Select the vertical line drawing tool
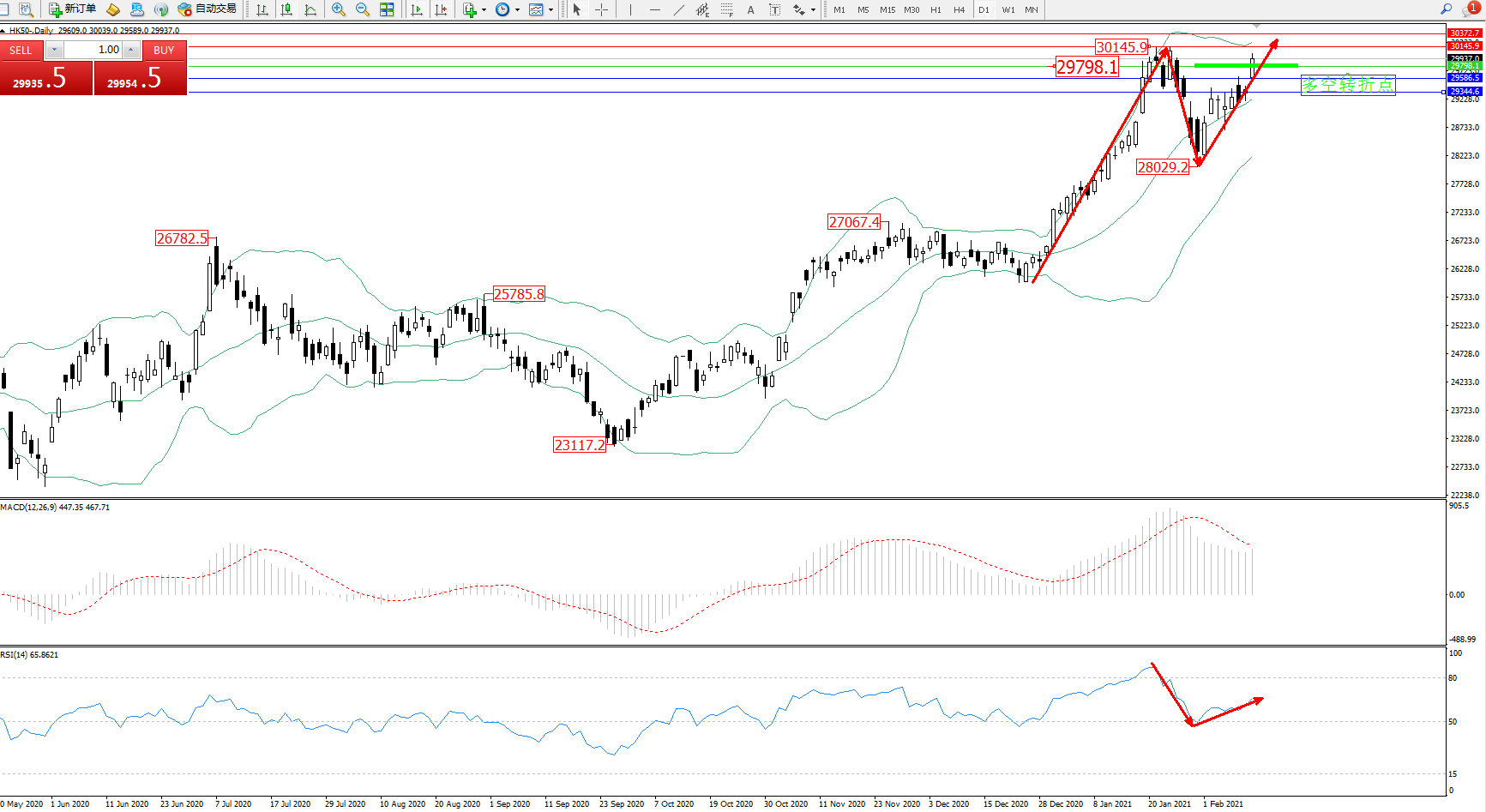This screenshot has width=1486, height=812. coord(630,9)
